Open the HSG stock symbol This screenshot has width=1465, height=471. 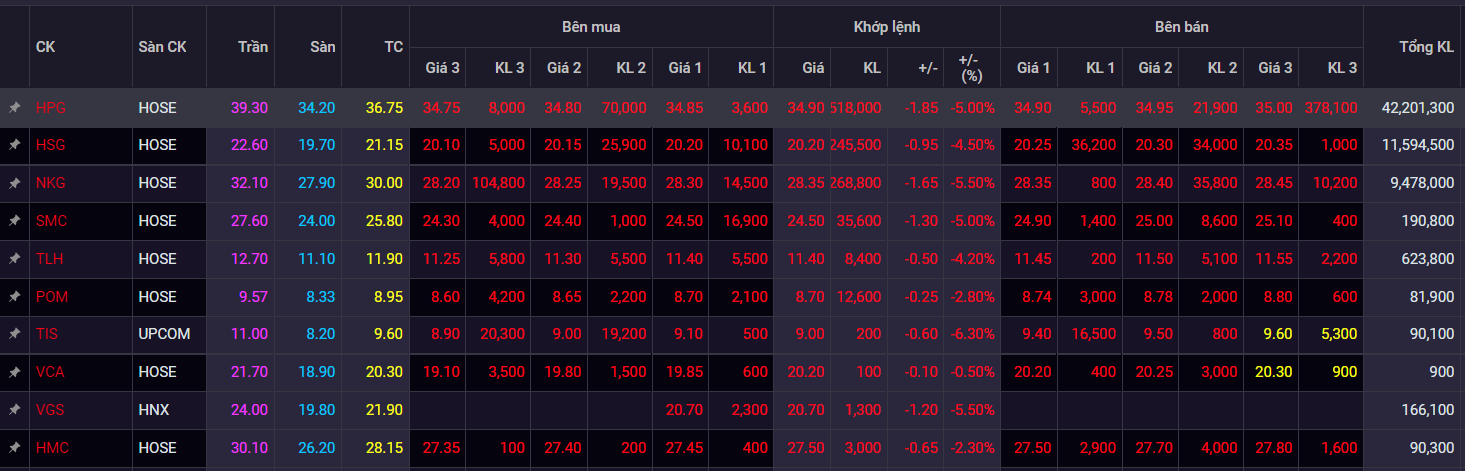click(x=50, y=145)
